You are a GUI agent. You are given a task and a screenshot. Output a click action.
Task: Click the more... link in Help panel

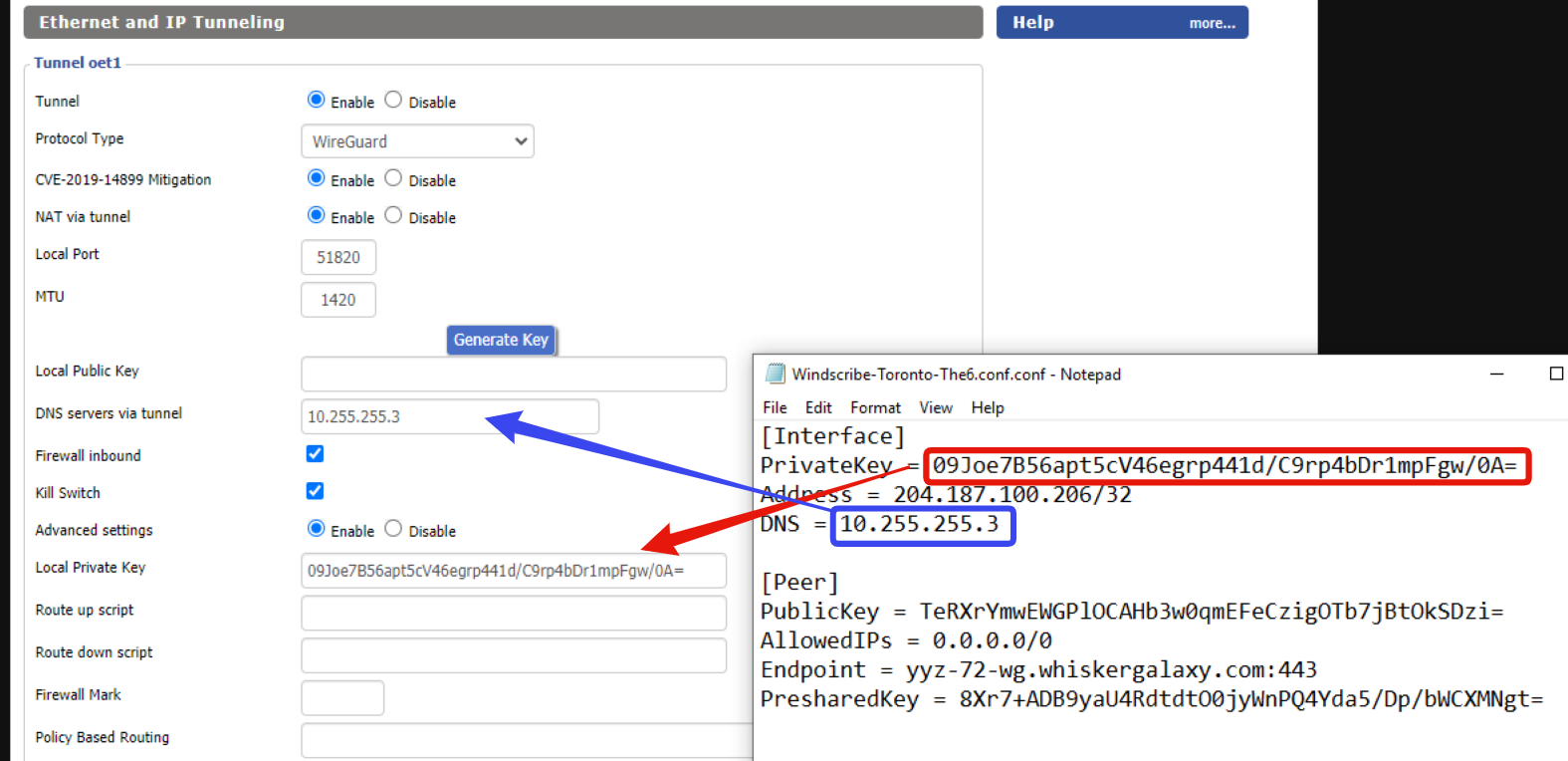(1212, 23)
